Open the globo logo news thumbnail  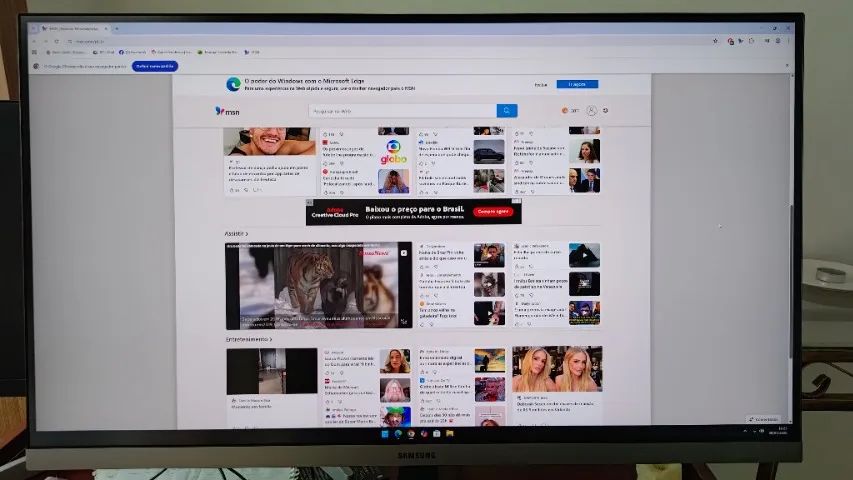(x=393, y=152)
